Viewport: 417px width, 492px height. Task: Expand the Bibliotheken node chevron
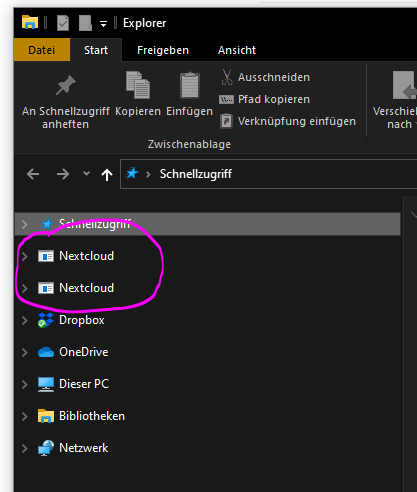[x=25, y=416]
